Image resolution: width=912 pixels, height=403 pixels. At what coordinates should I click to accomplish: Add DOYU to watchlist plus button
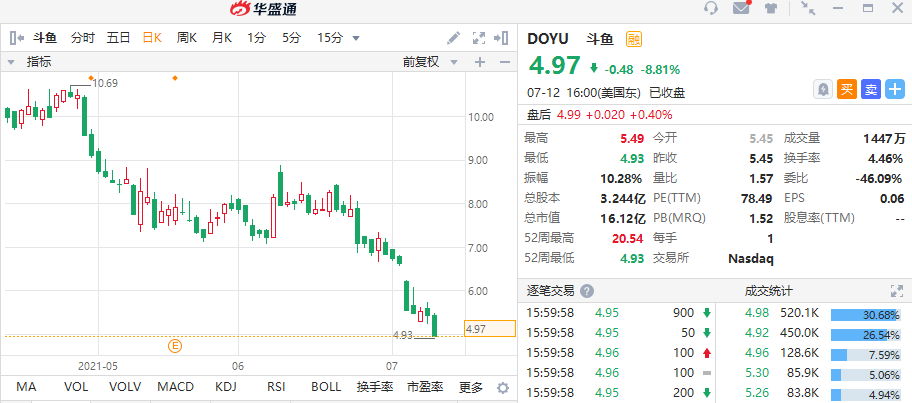pos(895,90)
